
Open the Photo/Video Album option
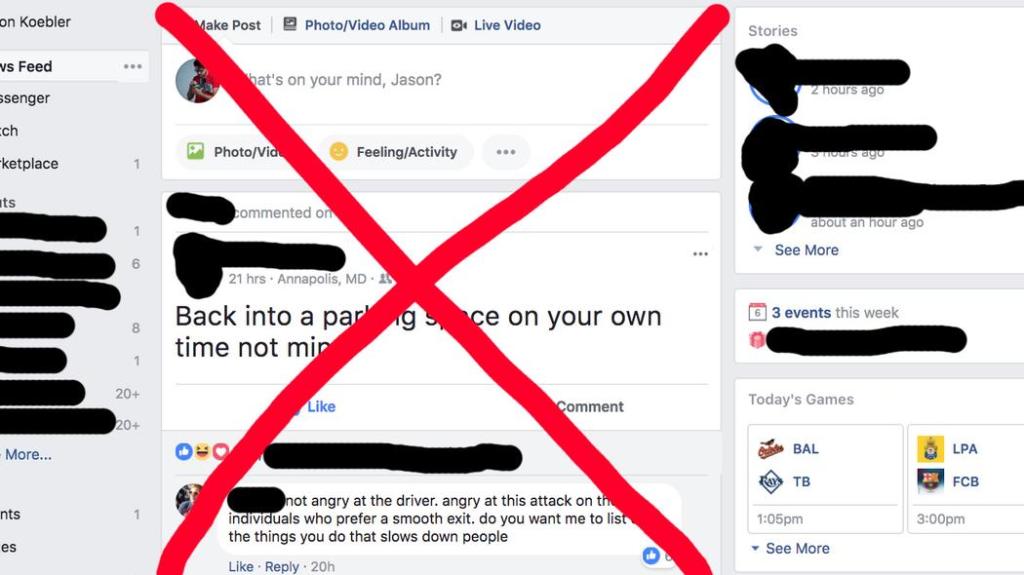pyautogui.click(x=357, y=25)
